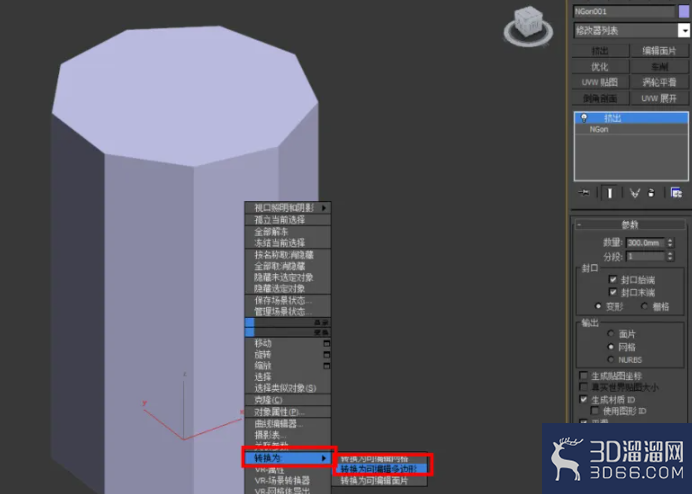Viewport: 692px width, 494px height.
Task: Click the 编辑面片 button
Action: point(659,51)
